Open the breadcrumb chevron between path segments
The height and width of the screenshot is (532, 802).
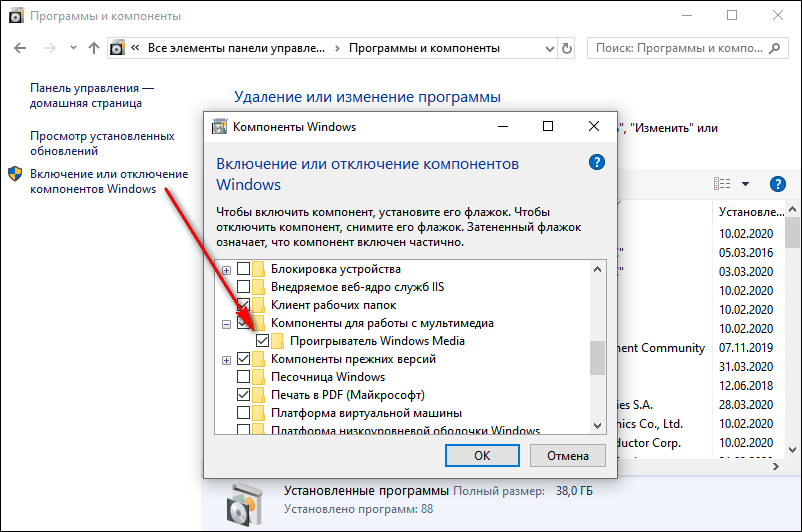pos(337,49)
